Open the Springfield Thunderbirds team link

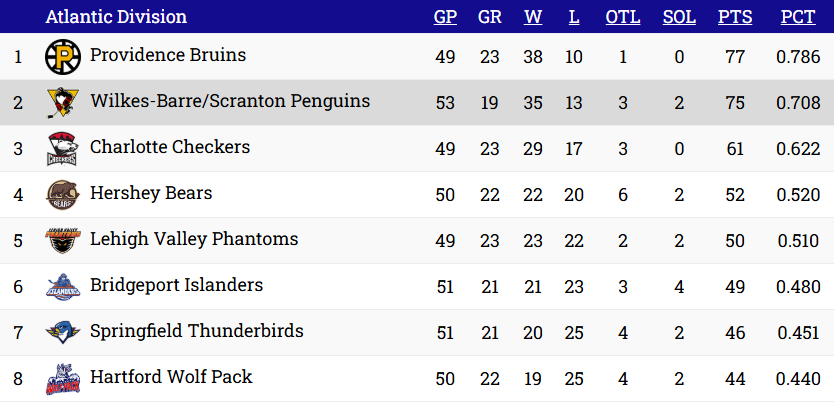pos(197,331)
